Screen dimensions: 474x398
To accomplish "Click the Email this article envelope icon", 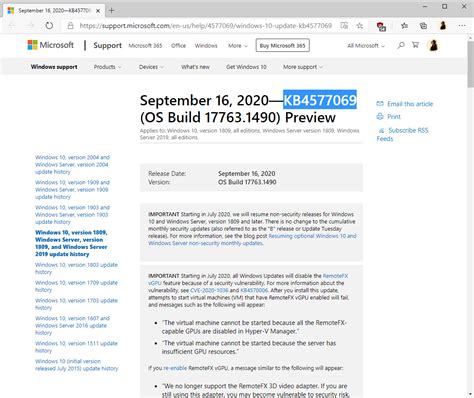I will coord(380,104).
